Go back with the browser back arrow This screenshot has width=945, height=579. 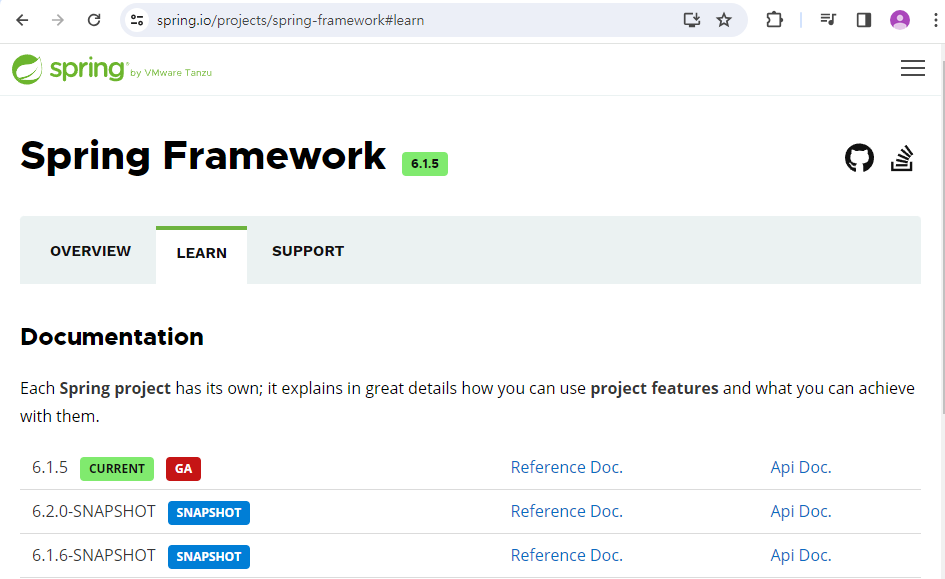point(22,20)
